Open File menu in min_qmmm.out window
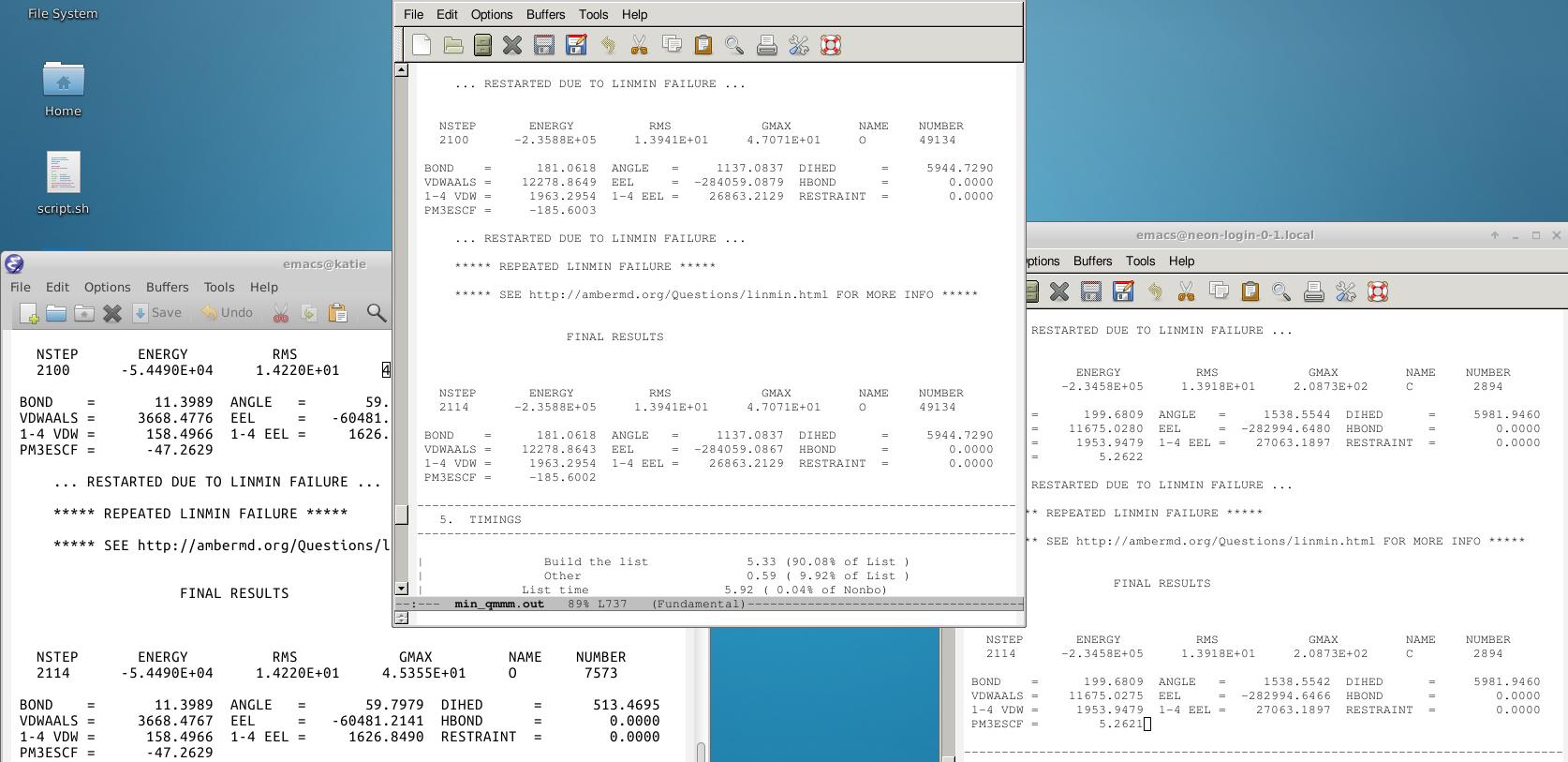This screenshot has height=762, width=1568. pyautogui.click(x=413, y=14)
